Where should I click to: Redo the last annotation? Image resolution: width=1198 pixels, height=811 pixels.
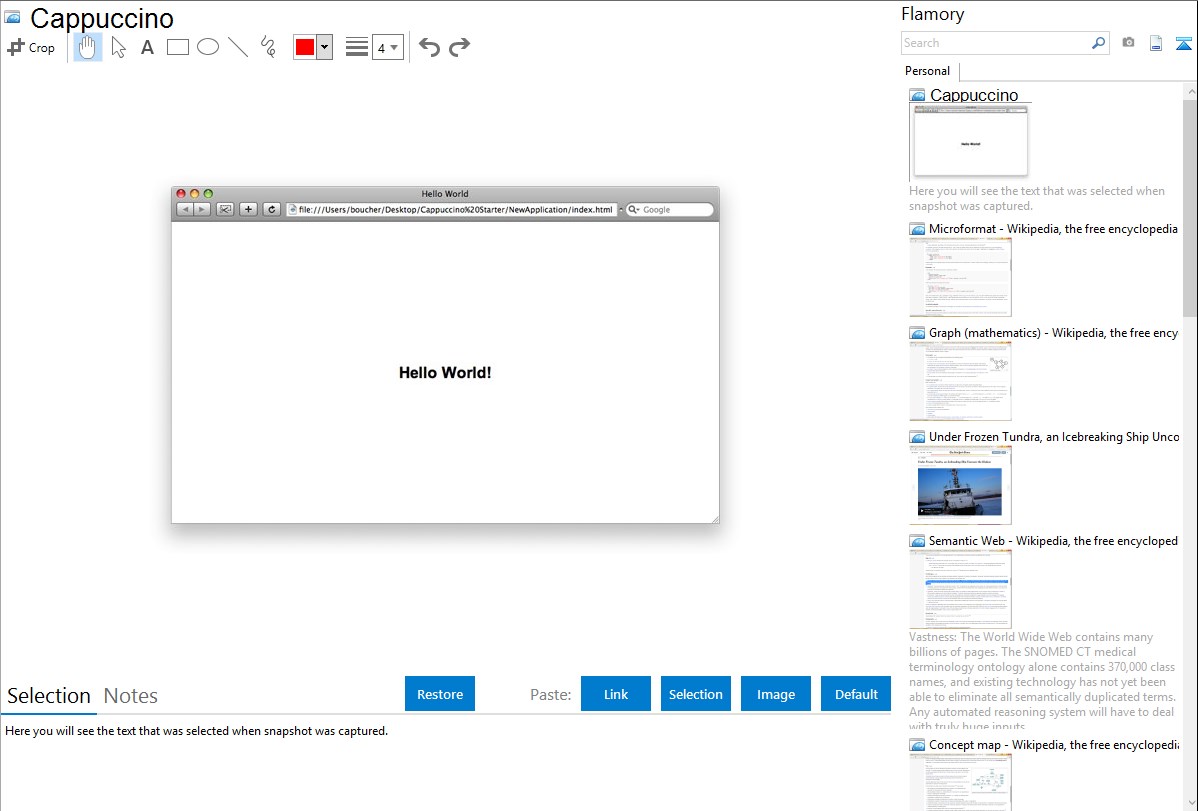459,47
